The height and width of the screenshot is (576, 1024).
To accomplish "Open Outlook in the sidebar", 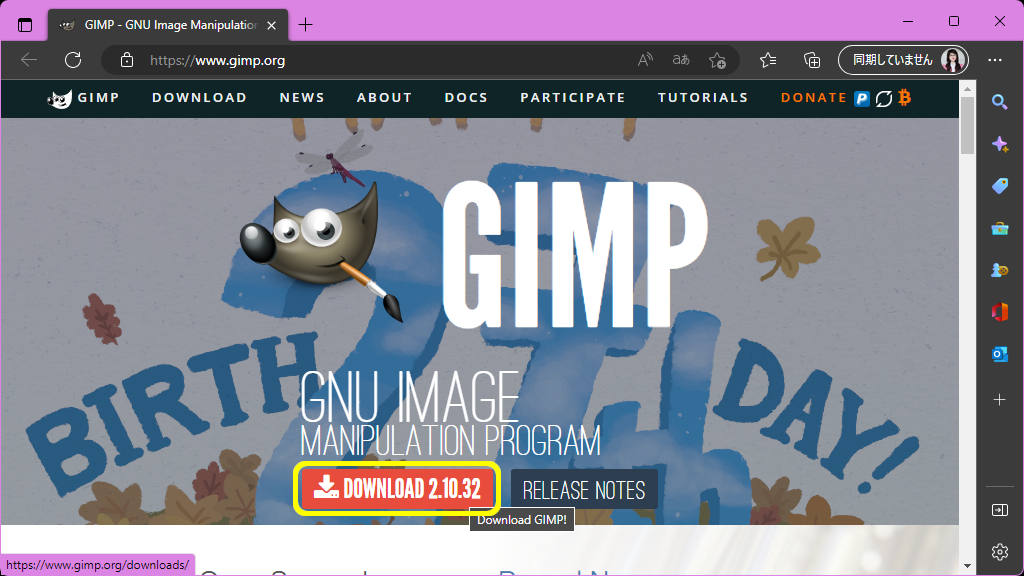I will (x=1000, y=354).
